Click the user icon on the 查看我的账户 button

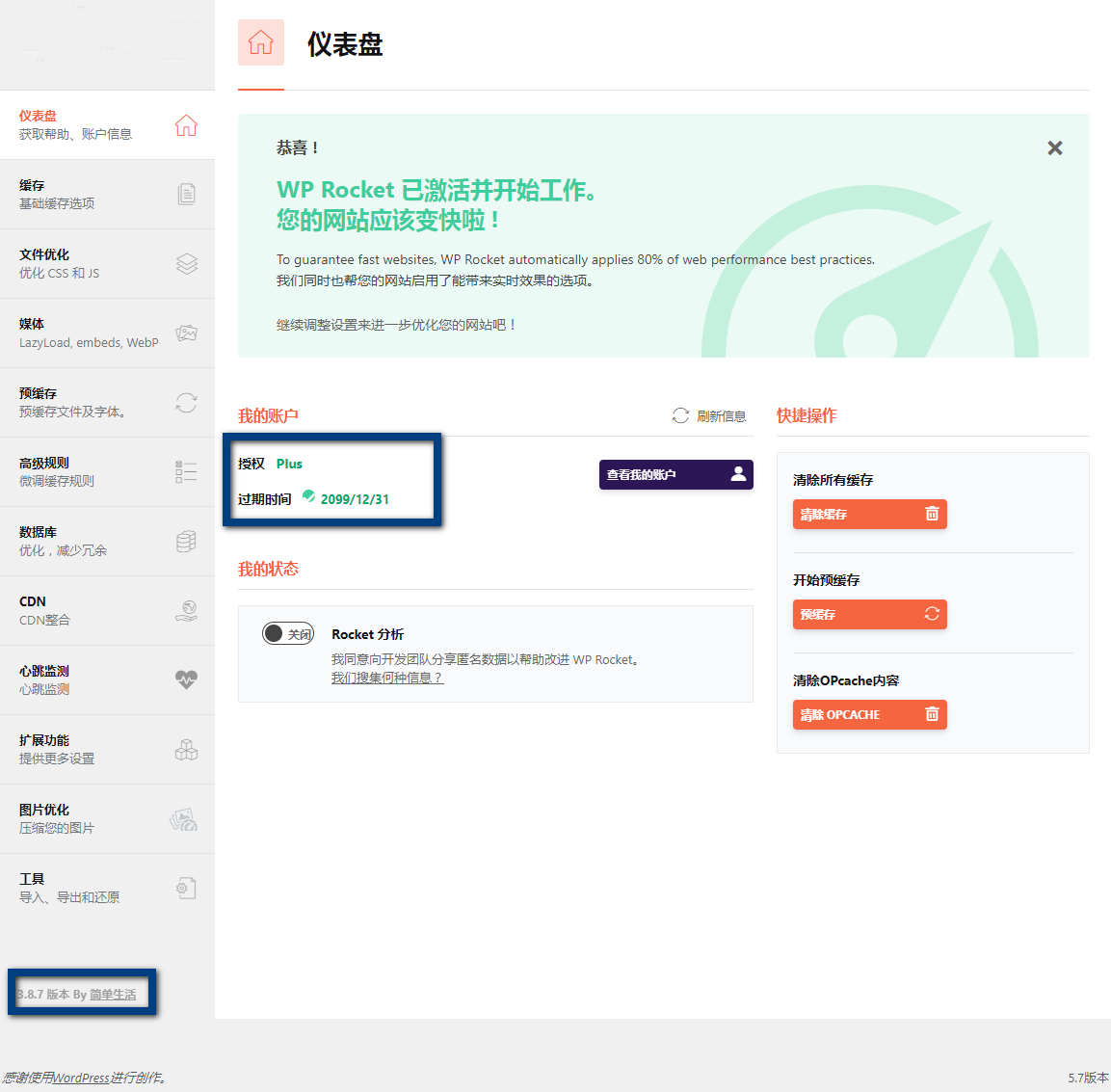[738, 474]
